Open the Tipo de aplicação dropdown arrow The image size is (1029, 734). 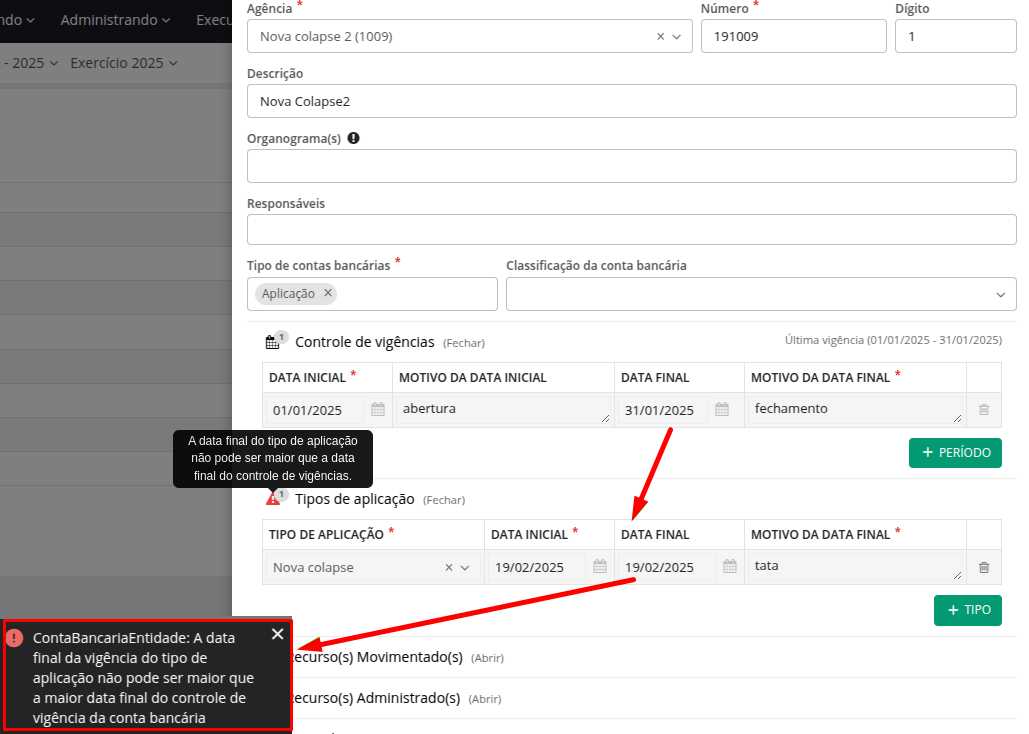465,568
